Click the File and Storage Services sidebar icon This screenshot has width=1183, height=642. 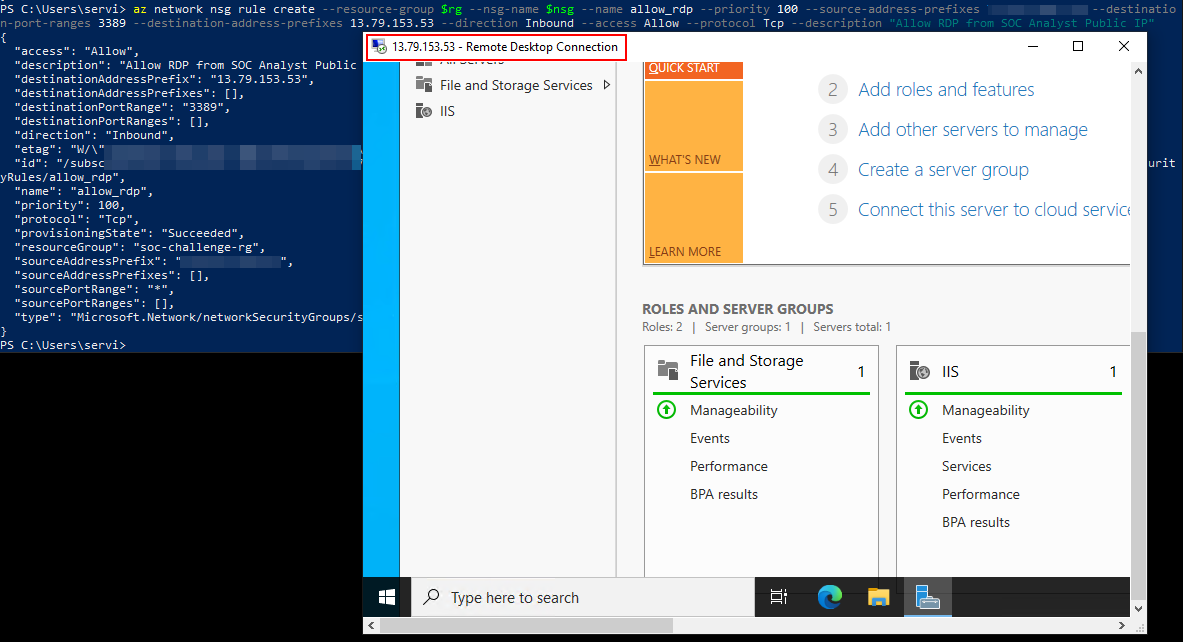tap(424, 84)
